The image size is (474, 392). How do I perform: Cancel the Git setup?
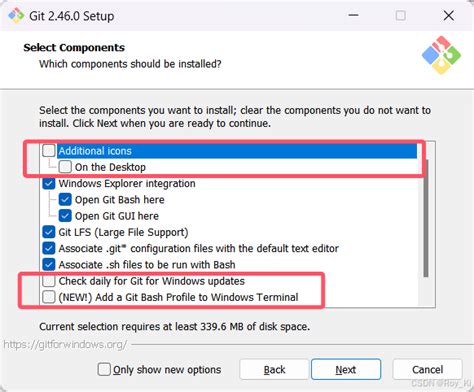point(427,369)
